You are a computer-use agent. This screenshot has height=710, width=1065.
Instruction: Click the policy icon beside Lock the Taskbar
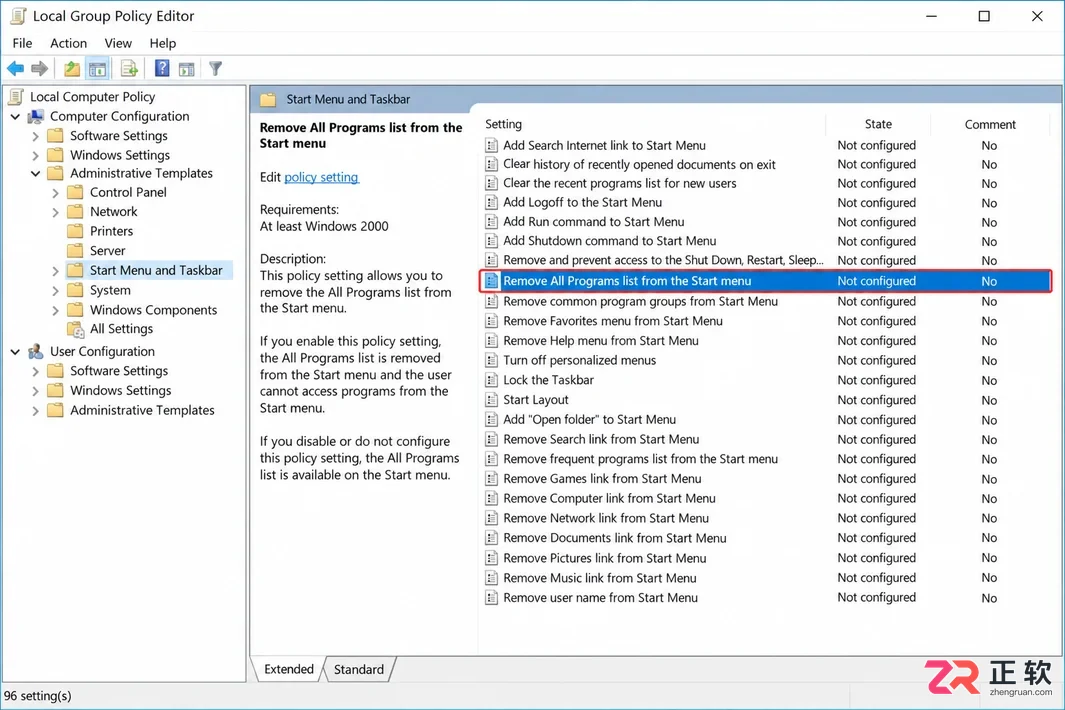491,380
